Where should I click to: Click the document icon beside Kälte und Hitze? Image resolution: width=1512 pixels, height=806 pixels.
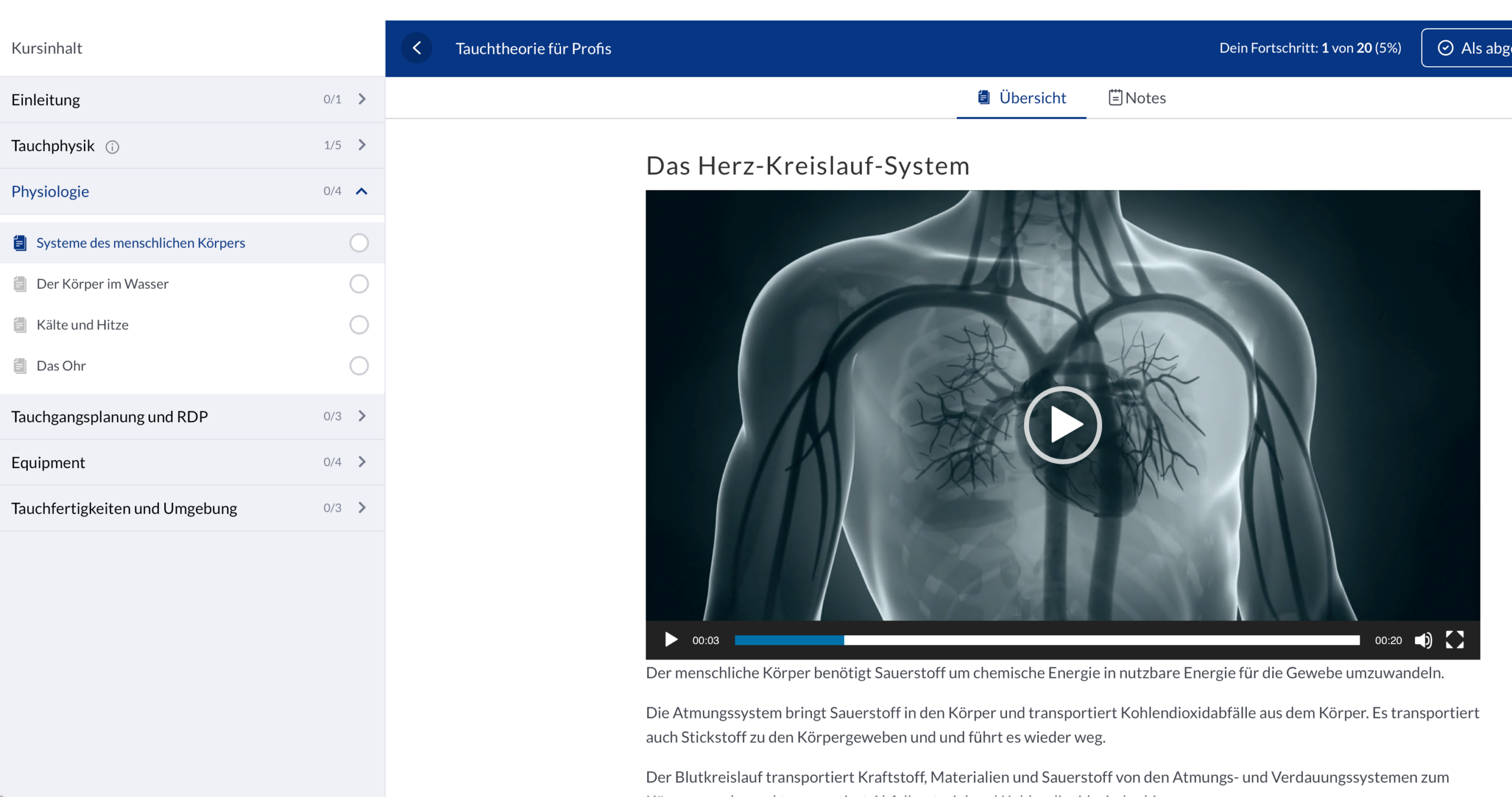coord(20,325)
